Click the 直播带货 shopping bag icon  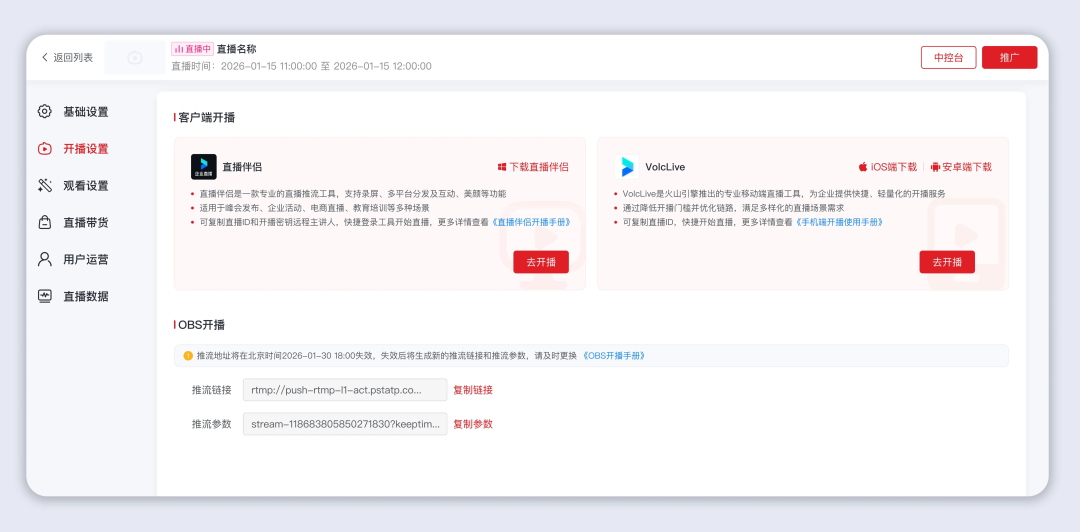click(x=44, y=223)
